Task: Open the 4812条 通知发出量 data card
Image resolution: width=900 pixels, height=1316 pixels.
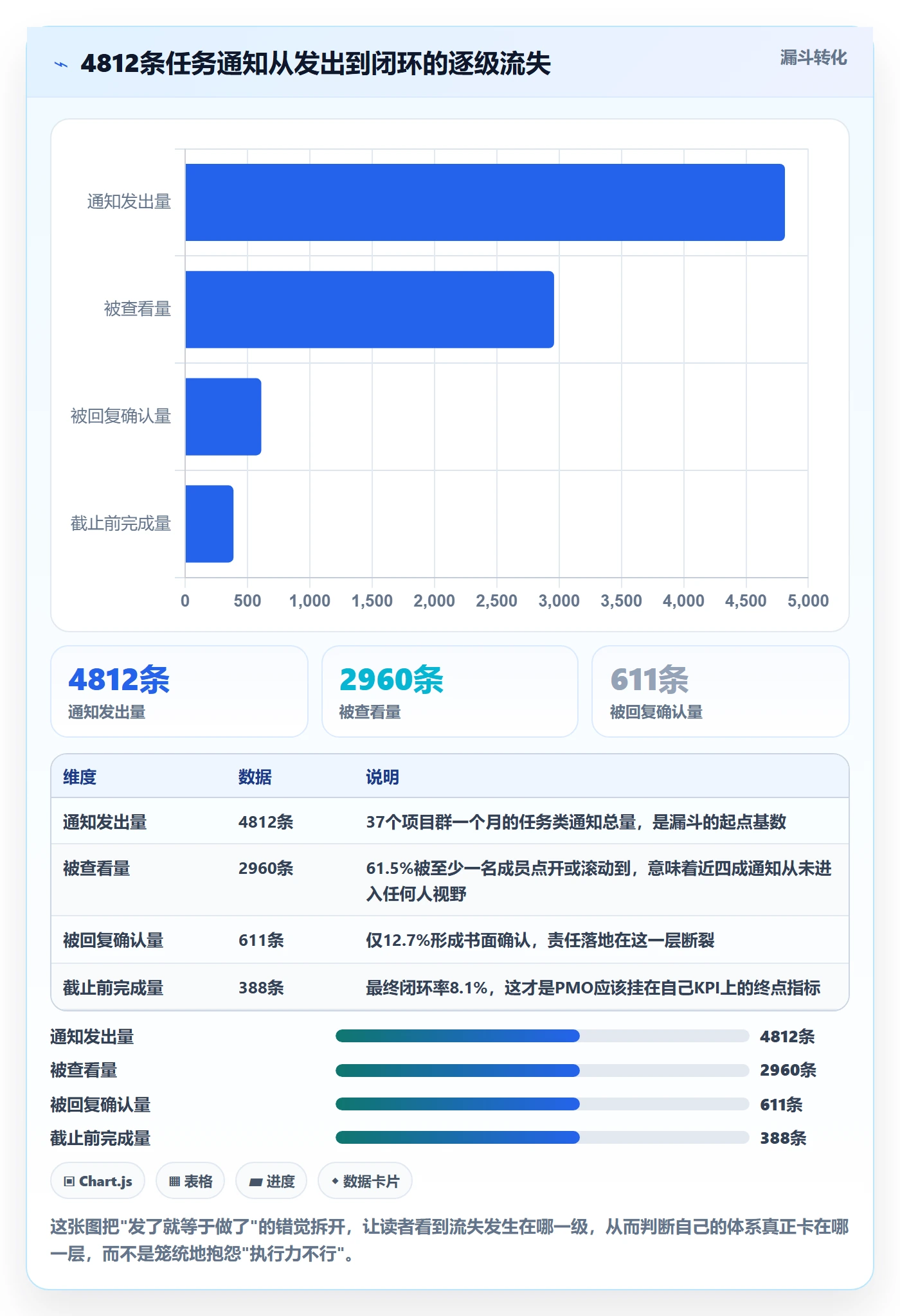Action: coord(179,691)
